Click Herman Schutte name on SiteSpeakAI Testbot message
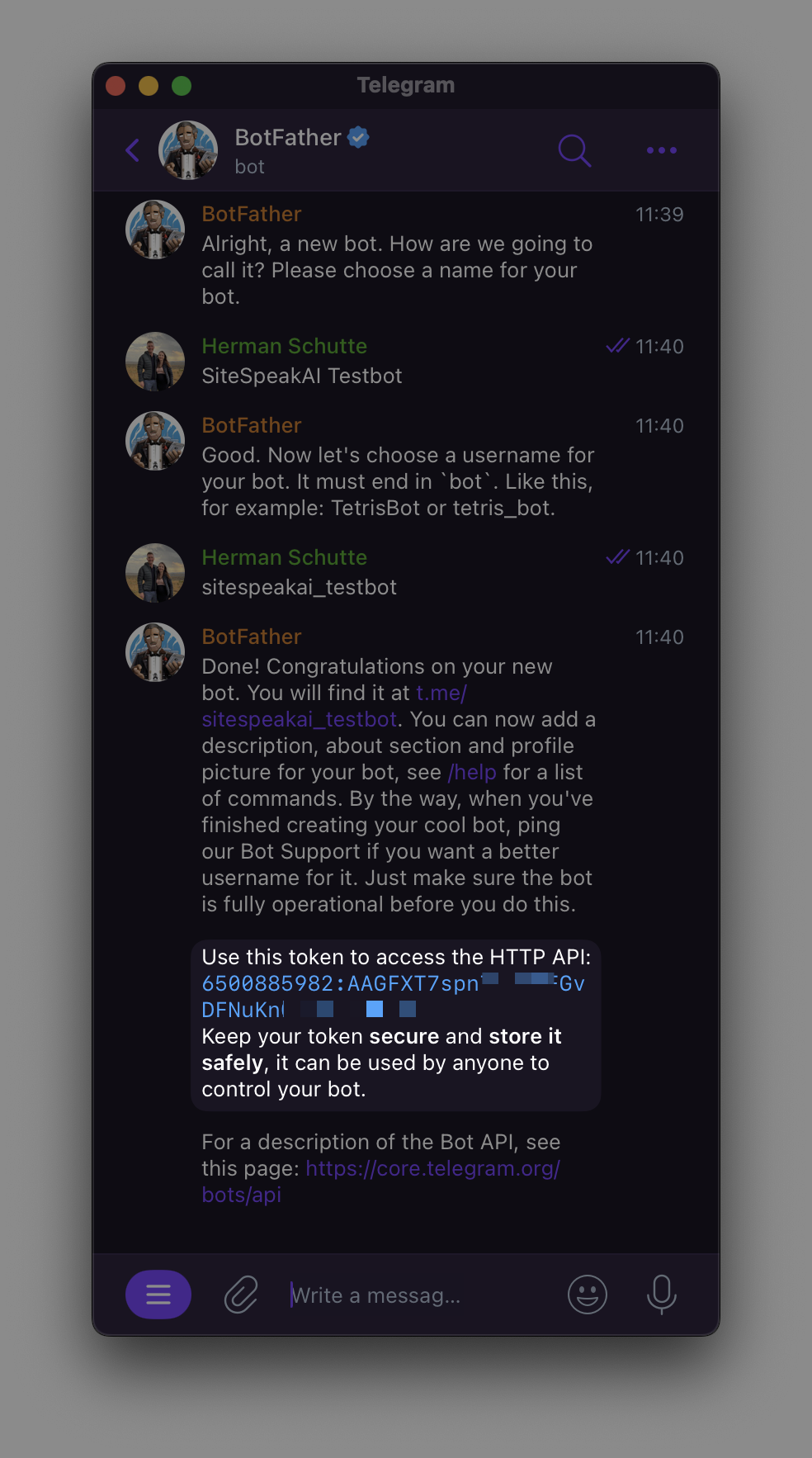Viewport: 812px width, 1458px height. tap(284, 346)
